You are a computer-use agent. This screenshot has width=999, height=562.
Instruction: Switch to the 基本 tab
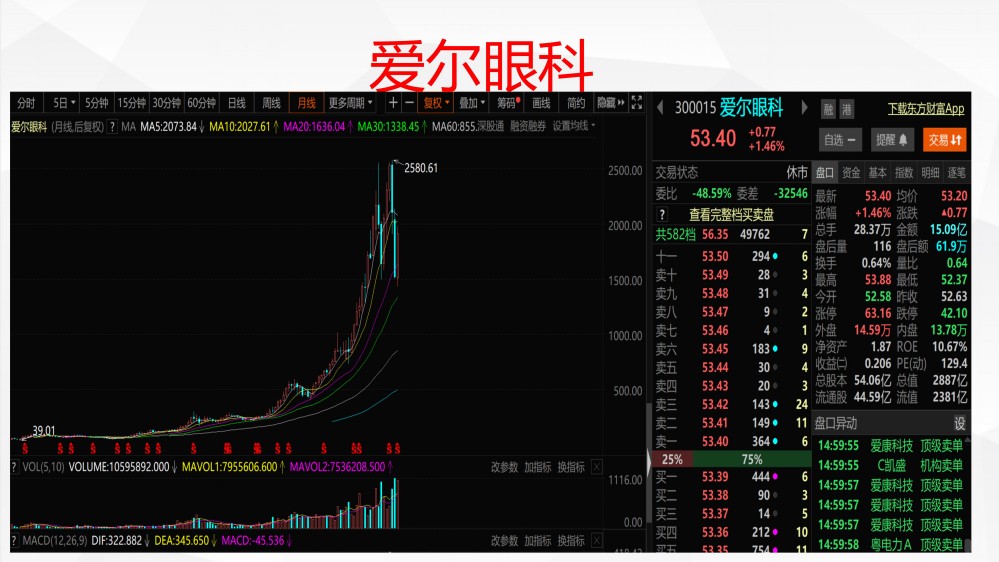tap(877, 173)
